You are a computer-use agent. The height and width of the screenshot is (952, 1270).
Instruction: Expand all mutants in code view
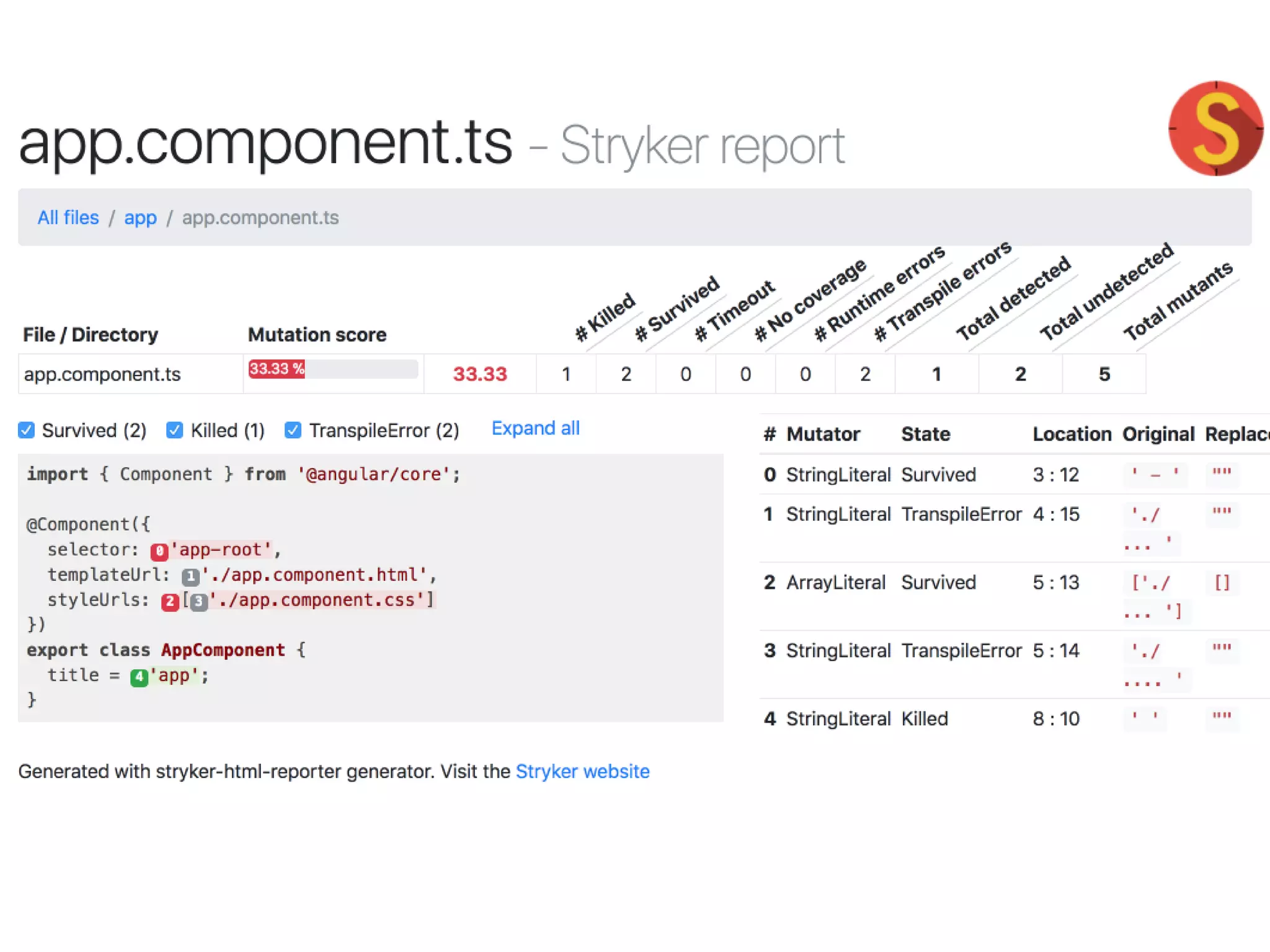535,428
